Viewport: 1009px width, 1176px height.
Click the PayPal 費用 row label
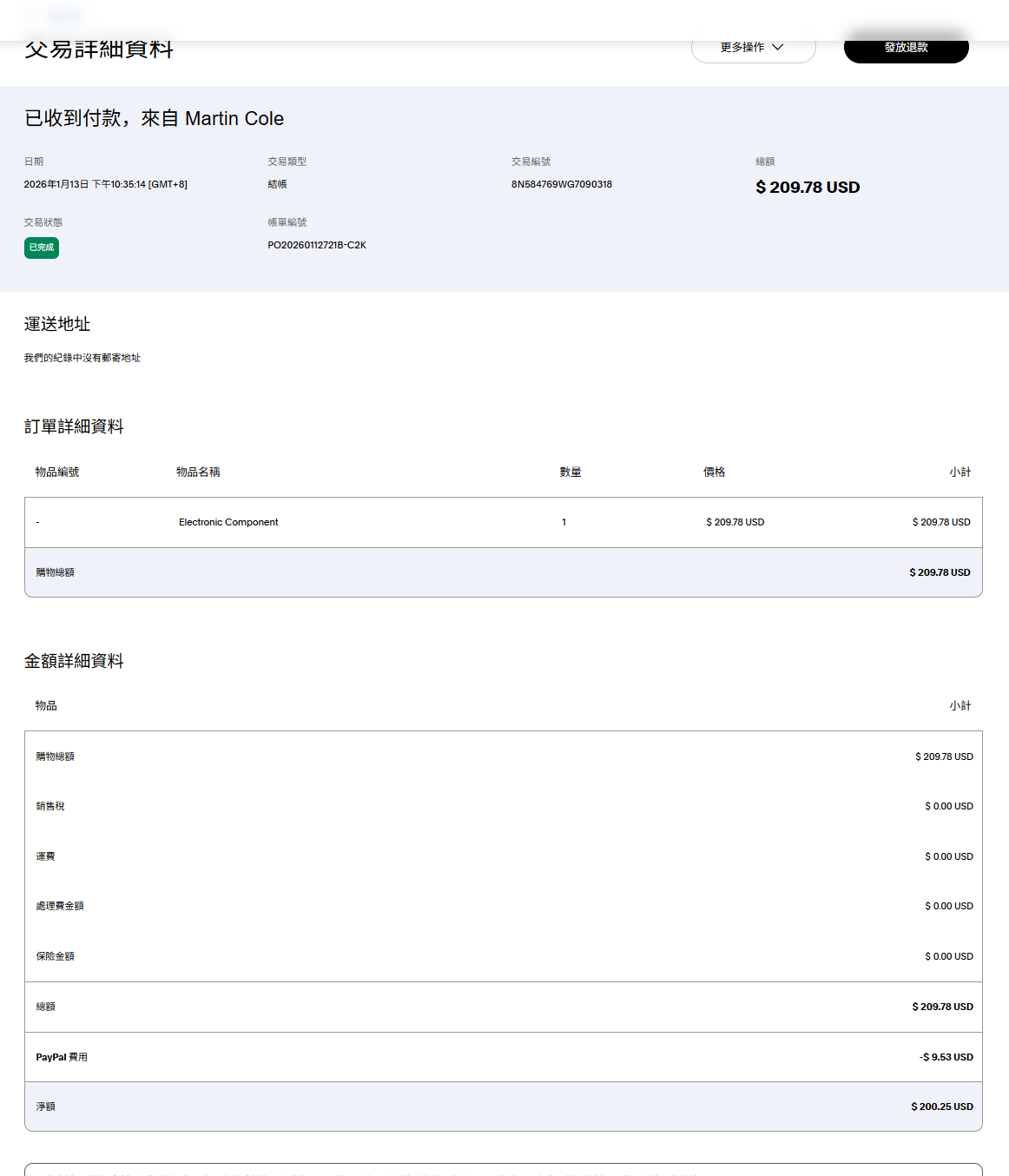pyautogui.click(x=62, y=1057)
